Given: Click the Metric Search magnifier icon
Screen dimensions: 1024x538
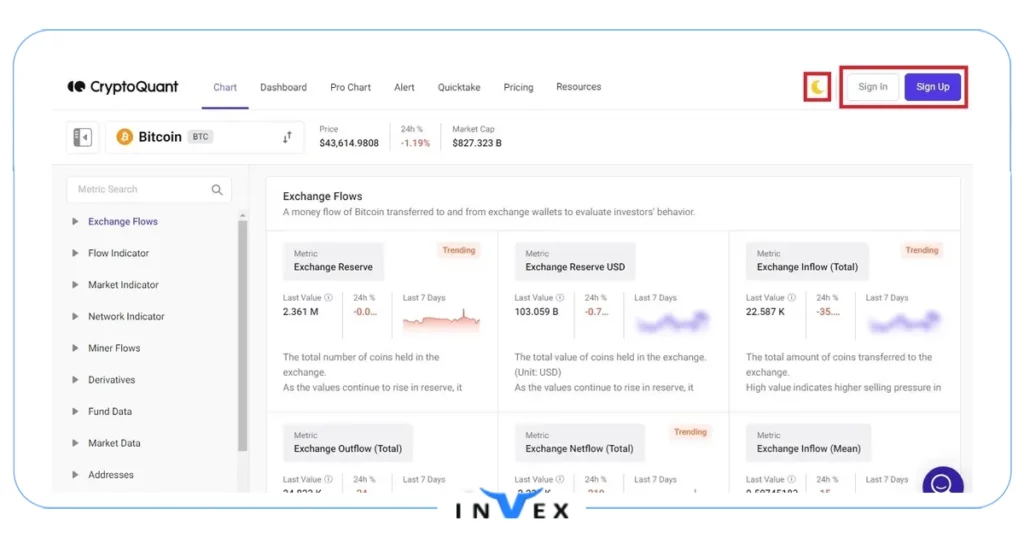Looking at the screenshot, I should pyautogui.click(x=217, y=189).
